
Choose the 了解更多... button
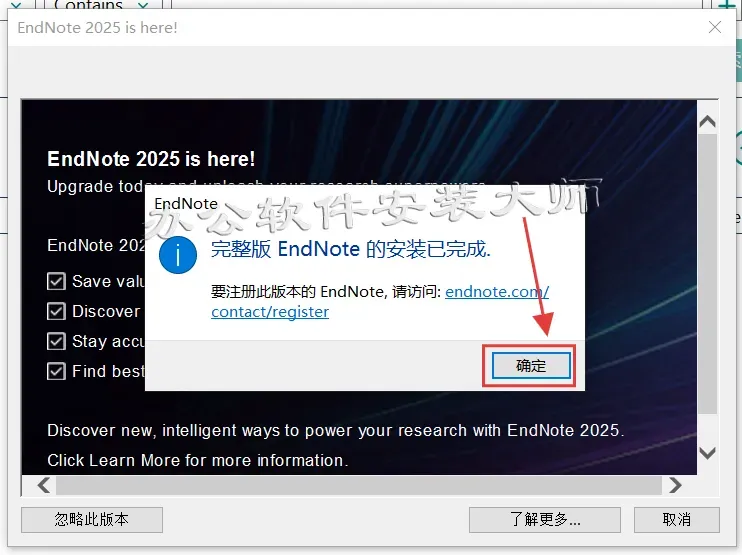(x=545, y=520)
